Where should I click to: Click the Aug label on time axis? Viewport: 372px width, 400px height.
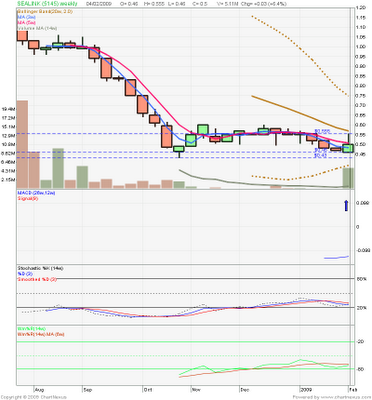click(39, 389)
